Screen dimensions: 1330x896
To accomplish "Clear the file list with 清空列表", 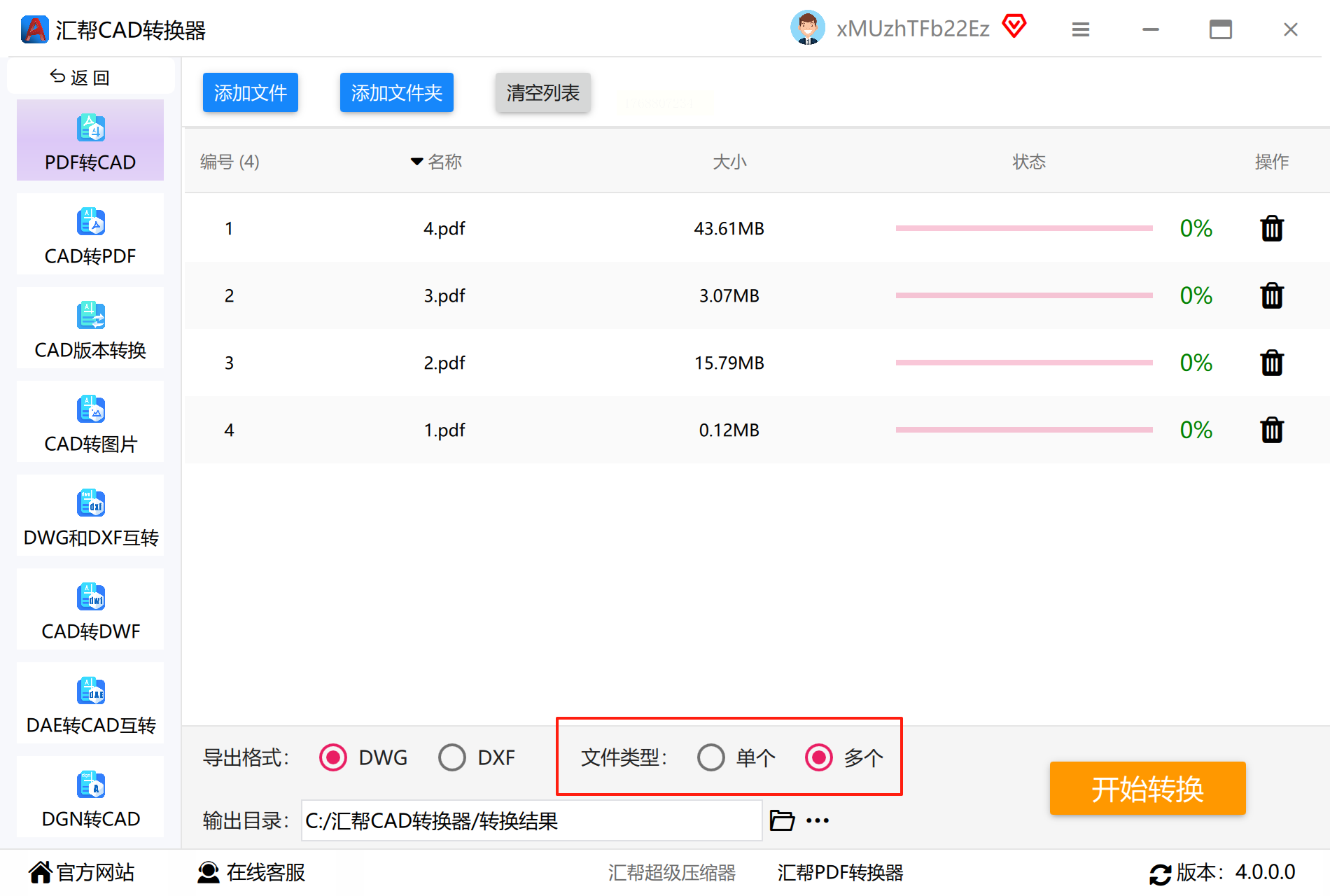I will tap(543, 92).
